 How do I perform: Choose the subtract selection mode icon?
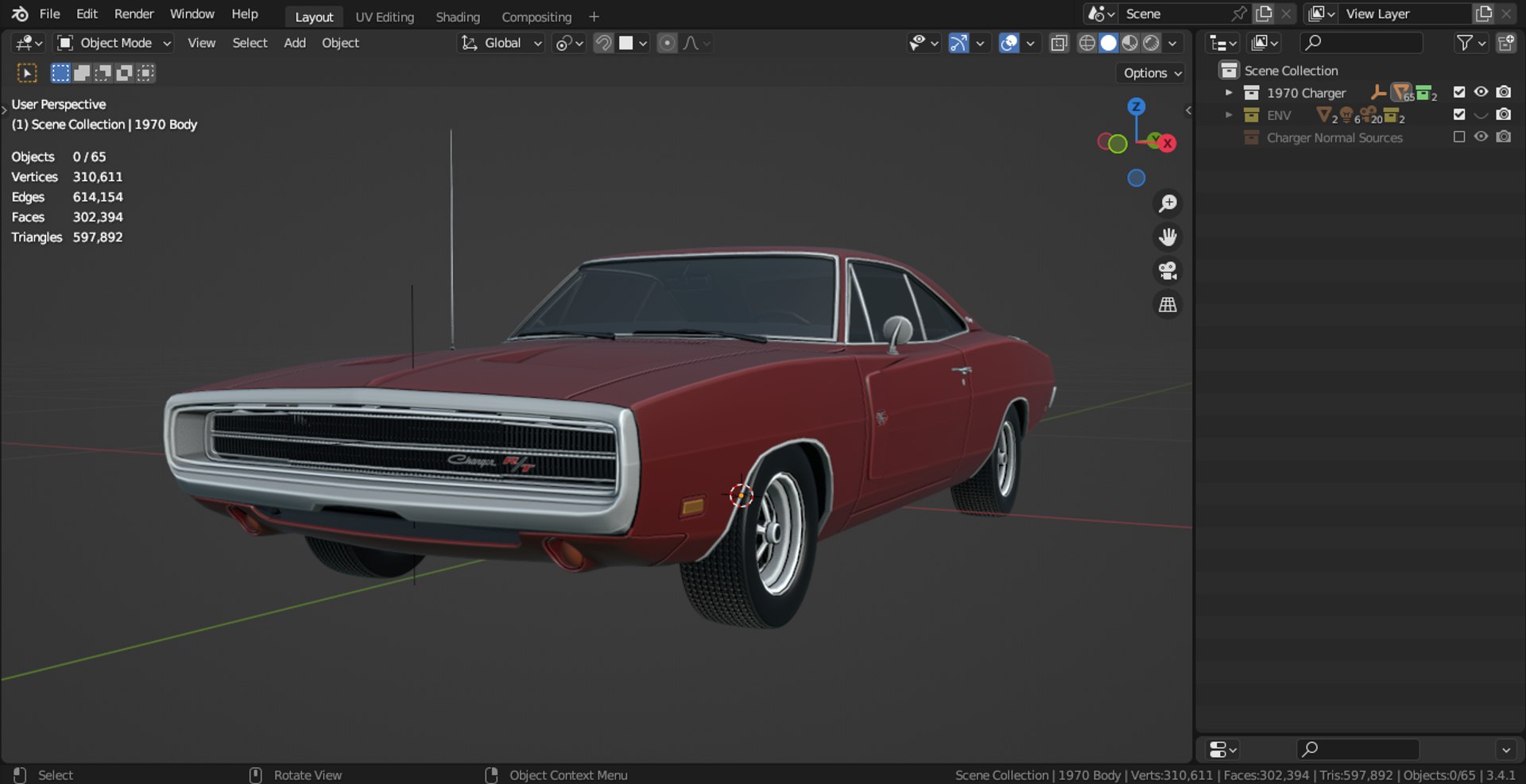point(103,73)
